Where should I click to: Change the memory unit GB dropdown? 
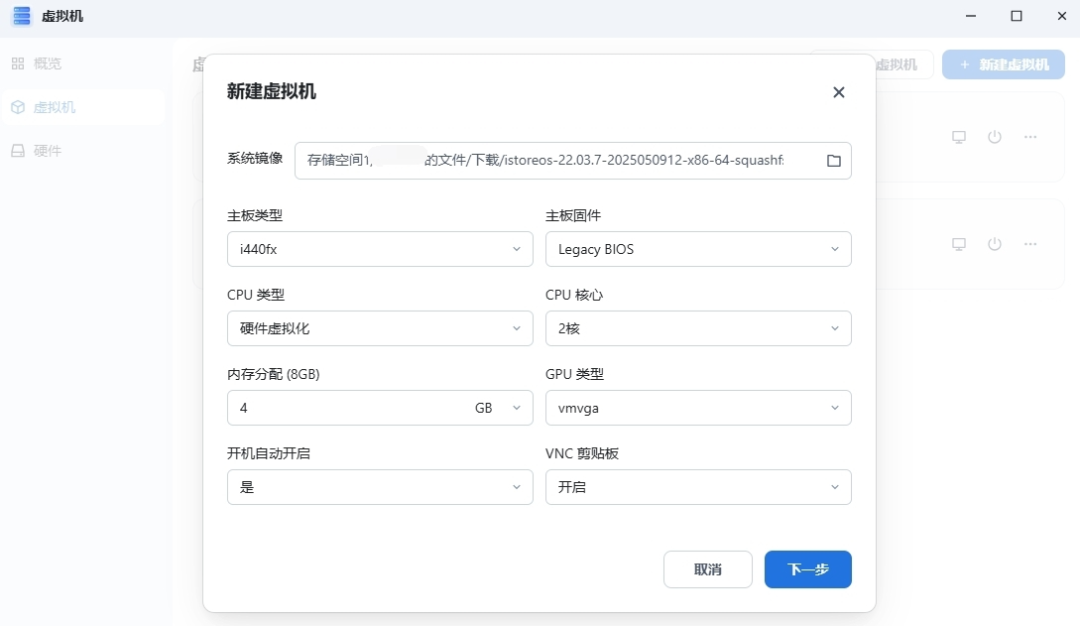(497, 408)
